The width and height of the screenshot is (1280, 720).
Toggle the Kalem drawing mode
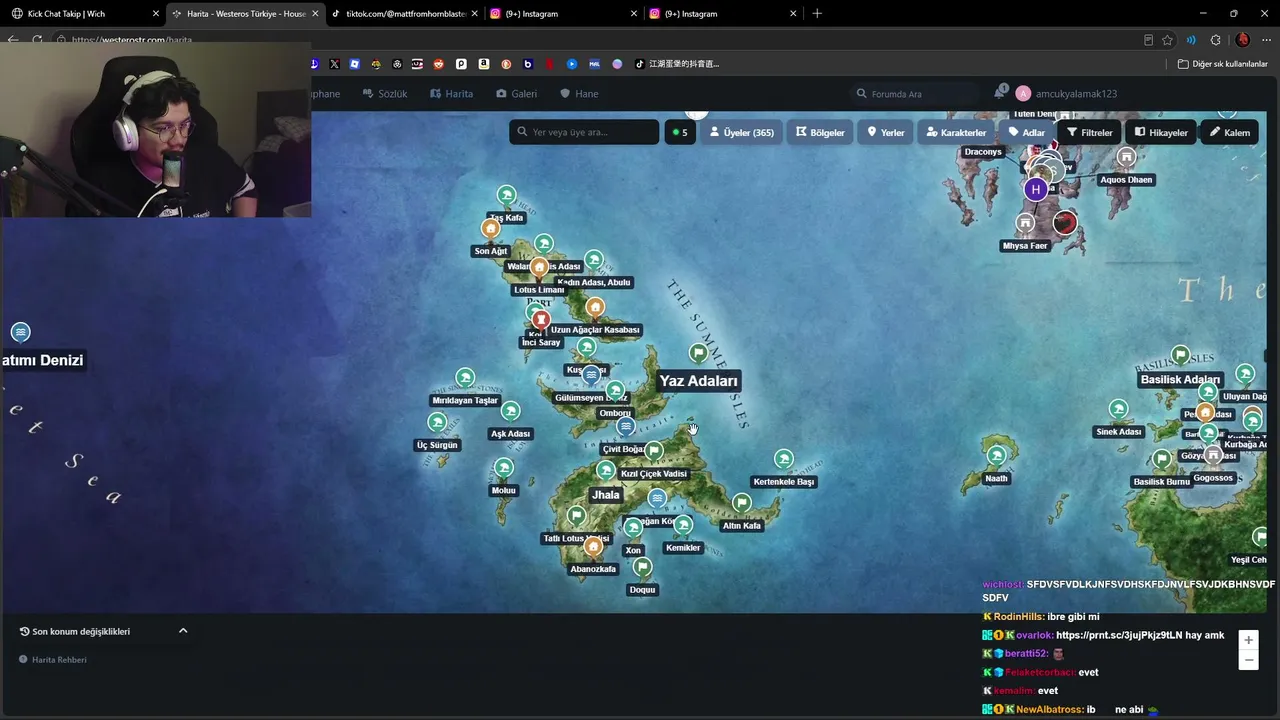pos(1229,132)
